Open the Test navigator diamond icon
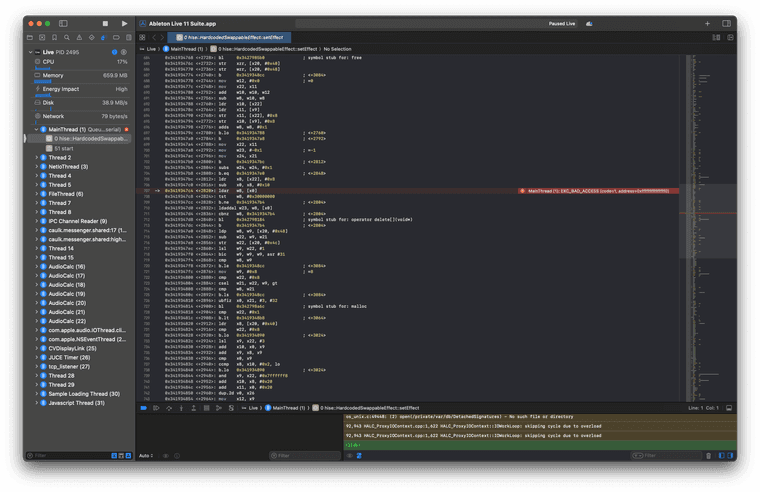 click(92, 37)
